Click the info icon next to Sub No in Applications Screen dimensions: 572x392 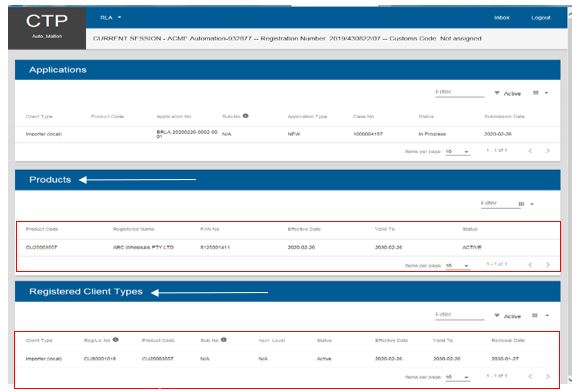click(x=246, y=116)
